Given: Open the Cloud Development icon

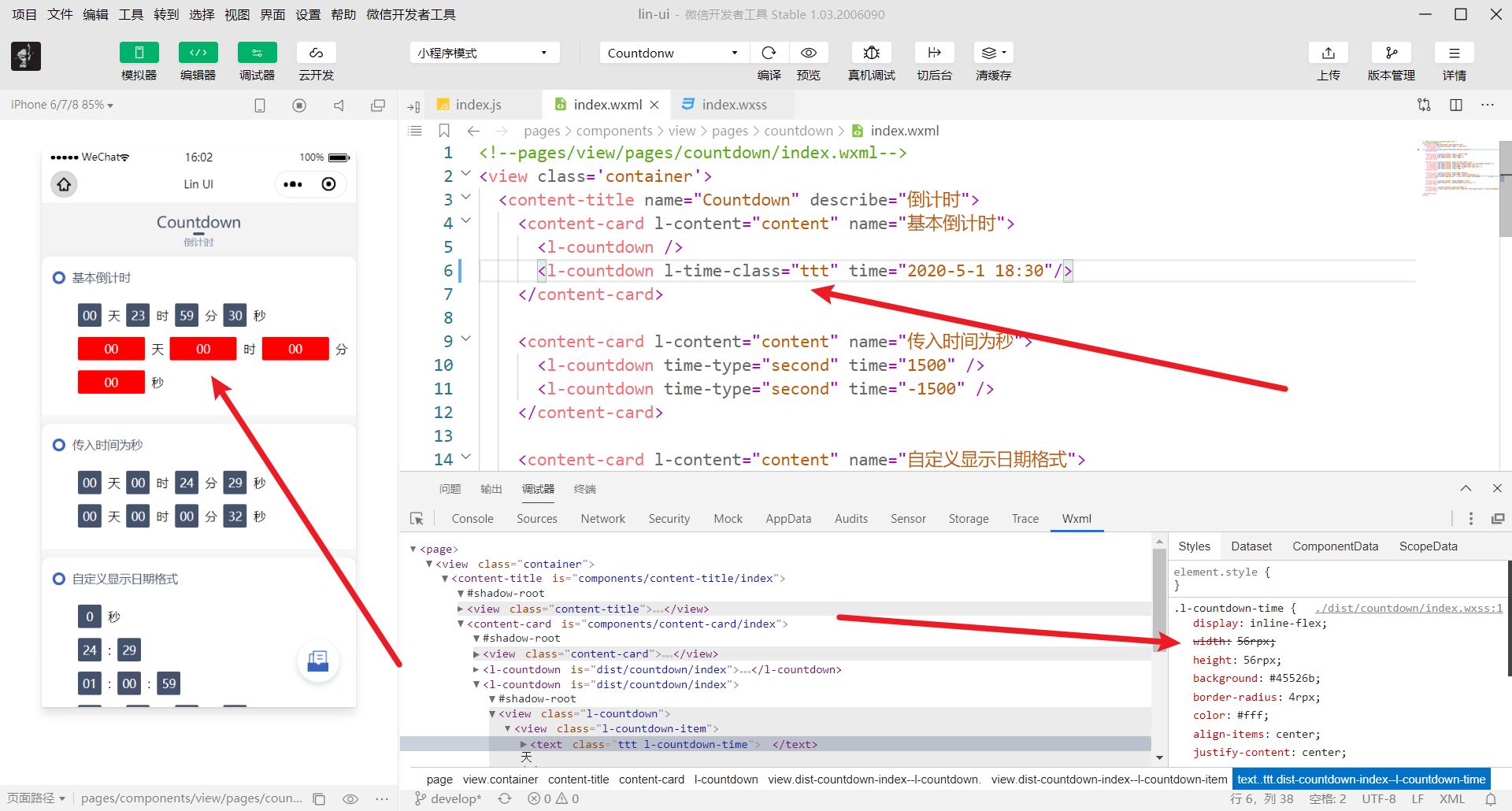Looking at the screenshot, I should (x=316, y=53).
